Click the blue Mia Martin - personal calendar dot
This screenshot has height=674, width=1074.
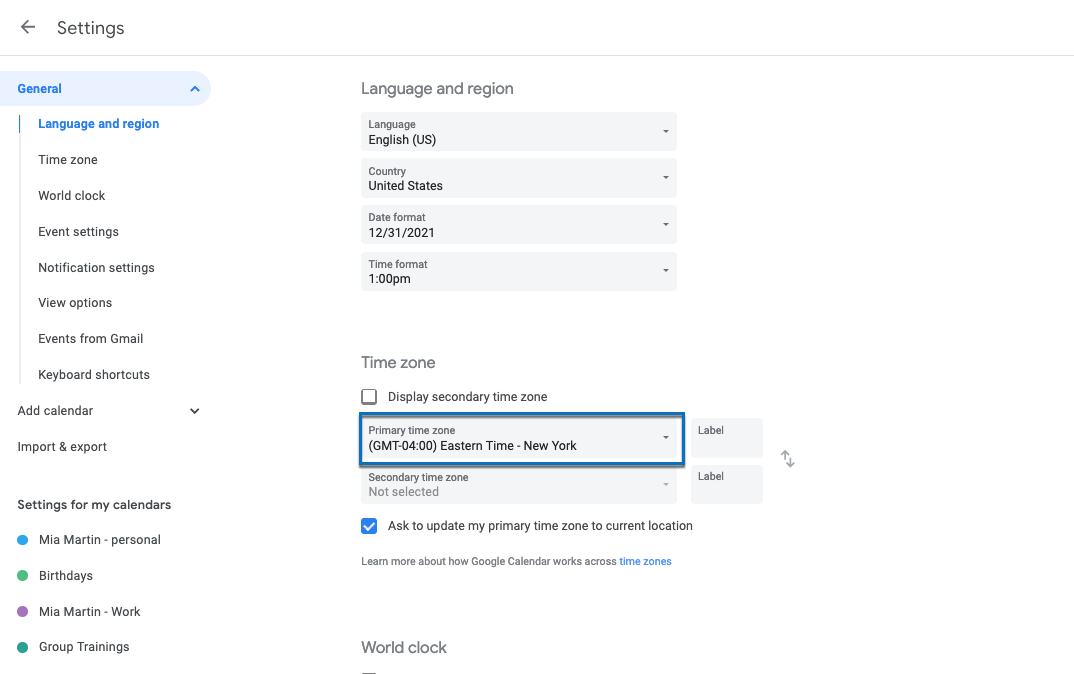[23, 540]
